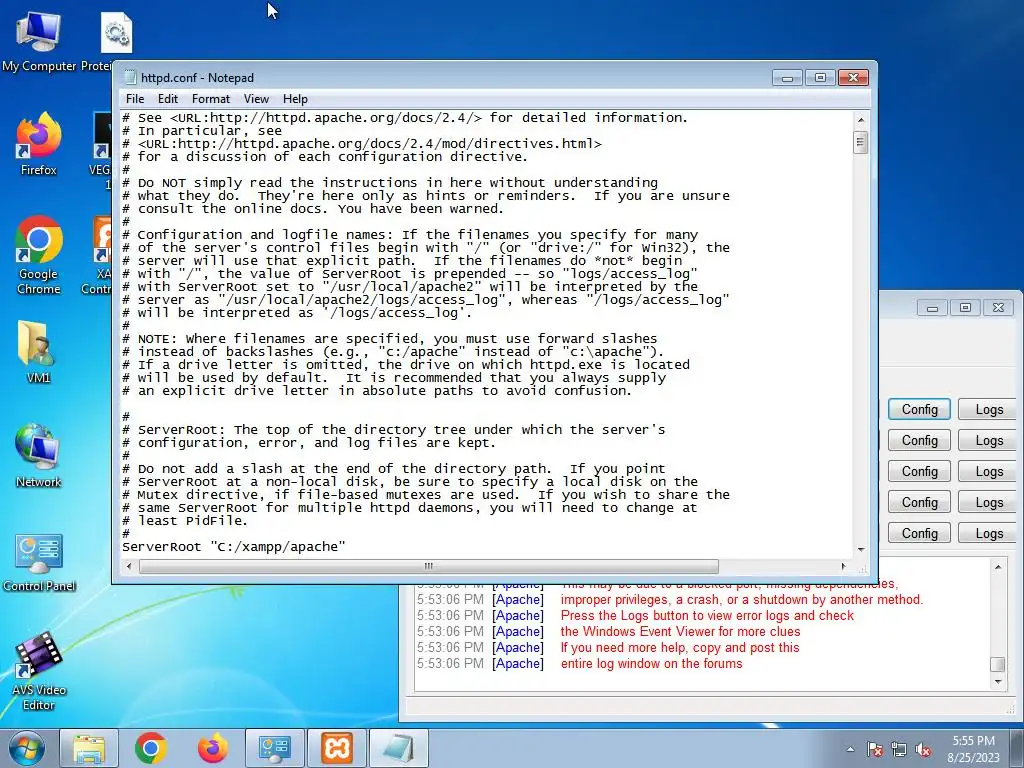Launch Firefox from the desktop shortcut
1024x768 pixels.
tap(39, 144)
